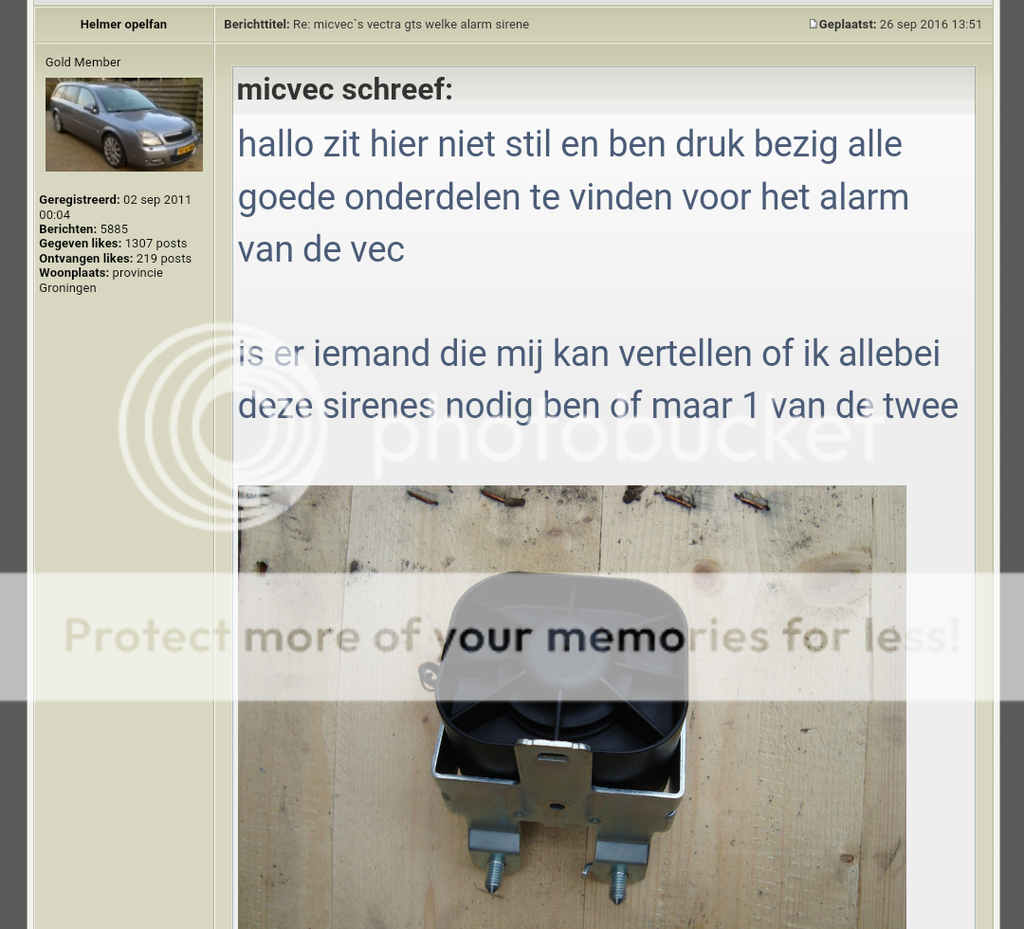Viewport: 1024px width, 929px height.
Task: Click the Berichten 5885 post count
Action: point(84,229)
